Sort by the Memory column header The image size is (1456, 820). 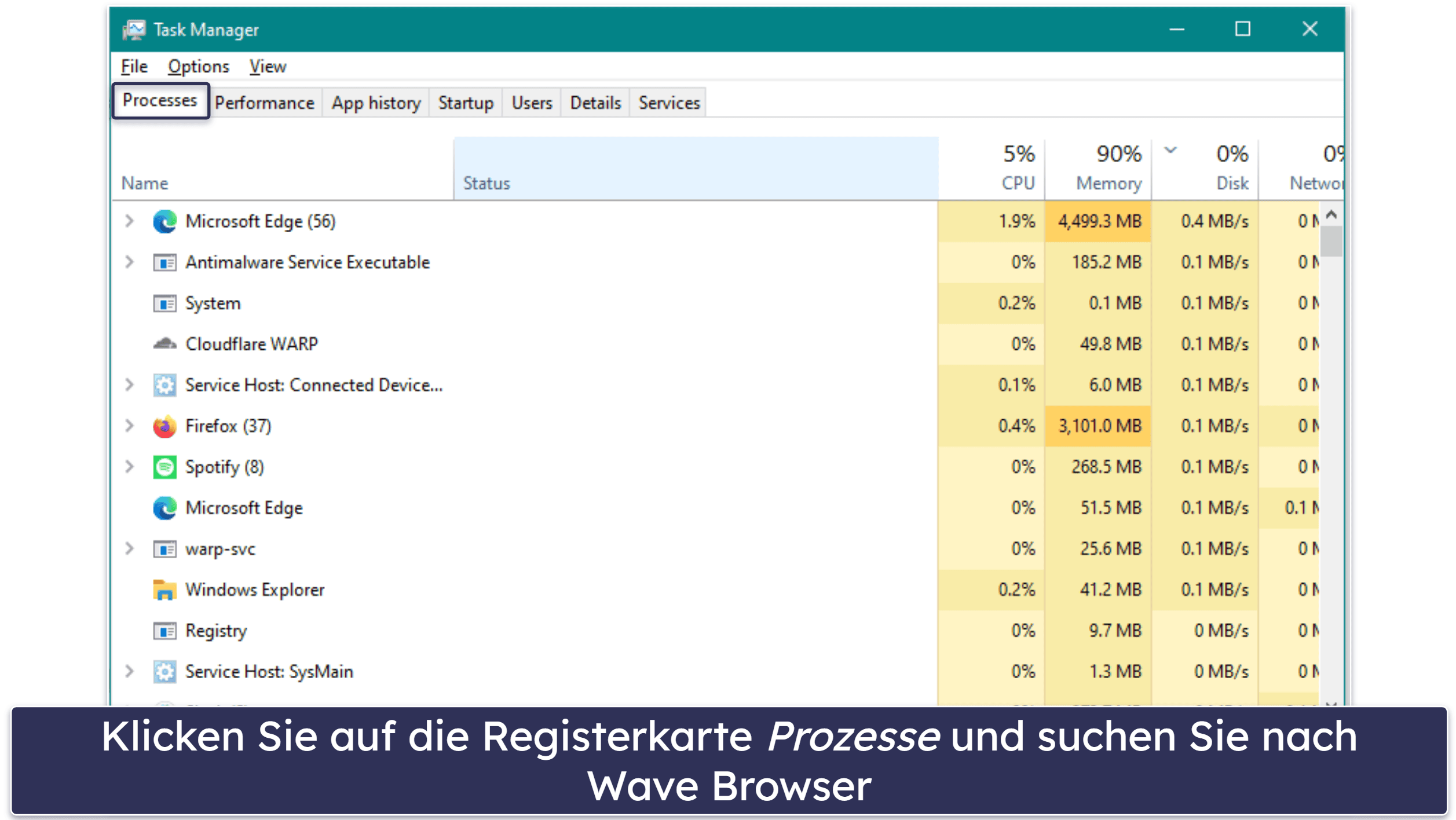(x=1099, y=169)
